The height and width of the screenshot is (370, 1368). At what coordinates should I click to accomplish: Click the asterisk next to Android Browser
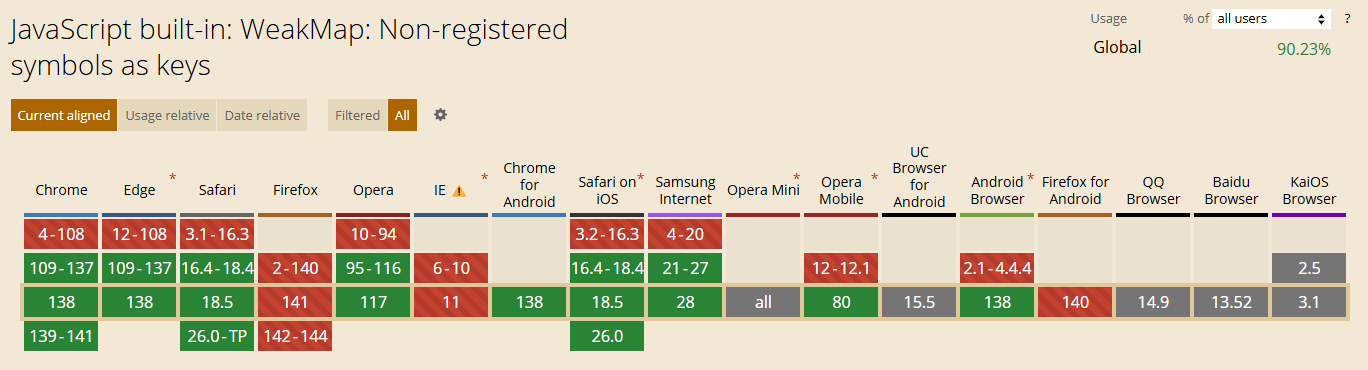[1031, 177]
